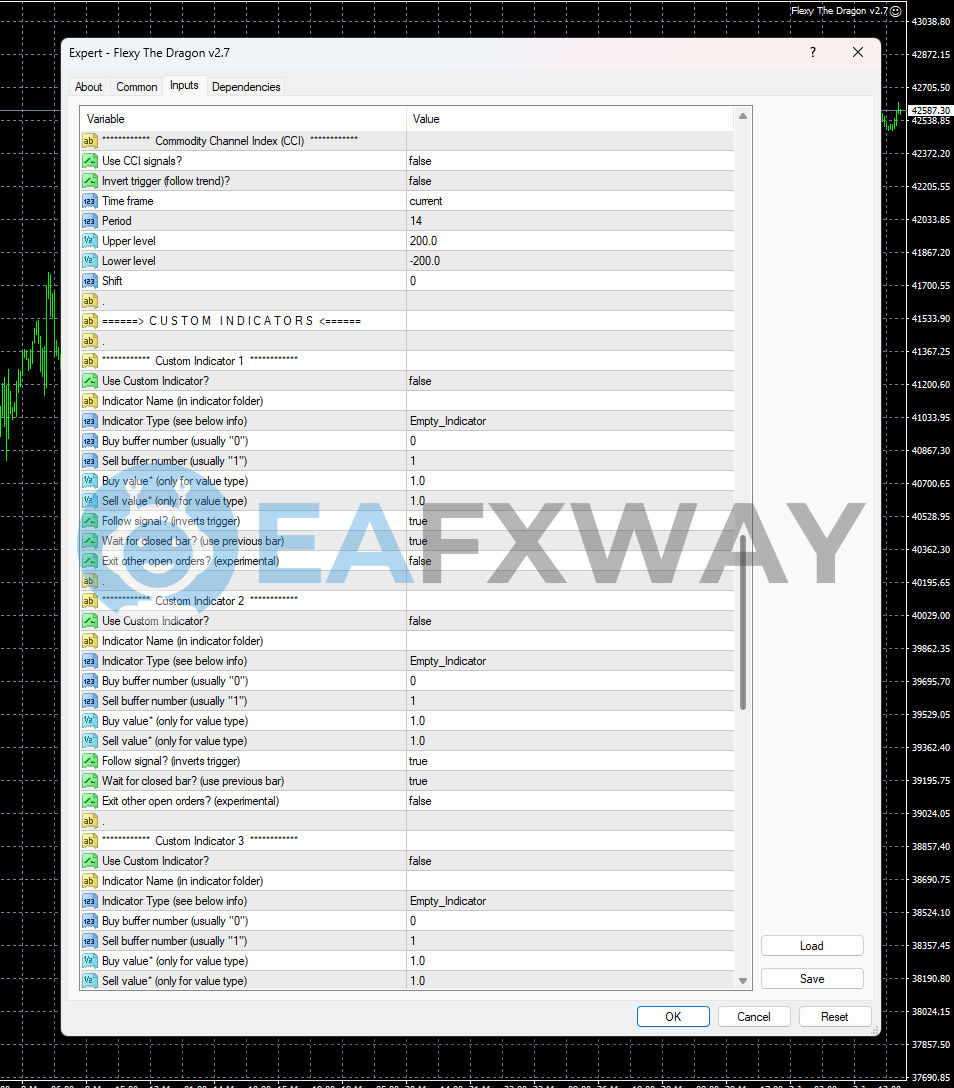Open the Dependencies tab

246,87
